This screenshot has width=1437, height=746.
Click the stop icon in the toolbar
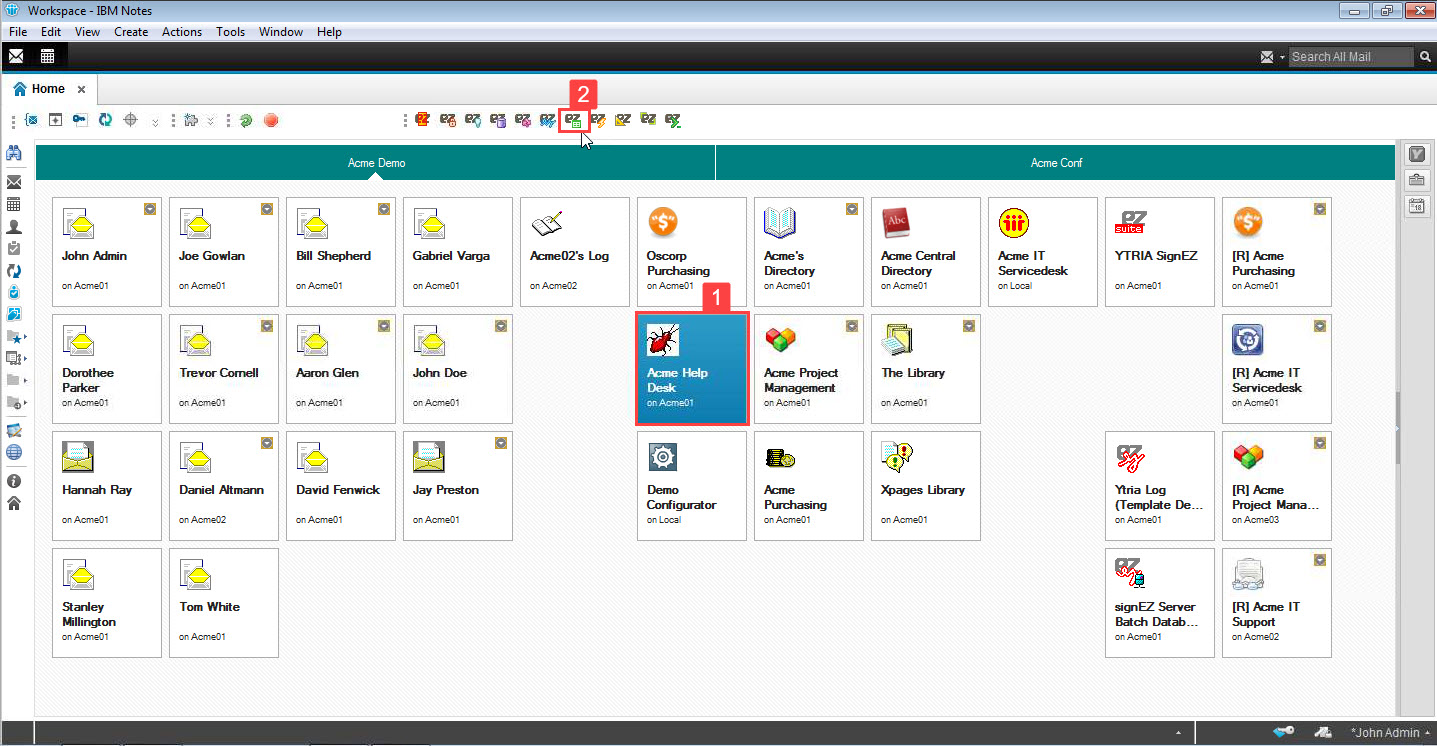pos(270,120)
